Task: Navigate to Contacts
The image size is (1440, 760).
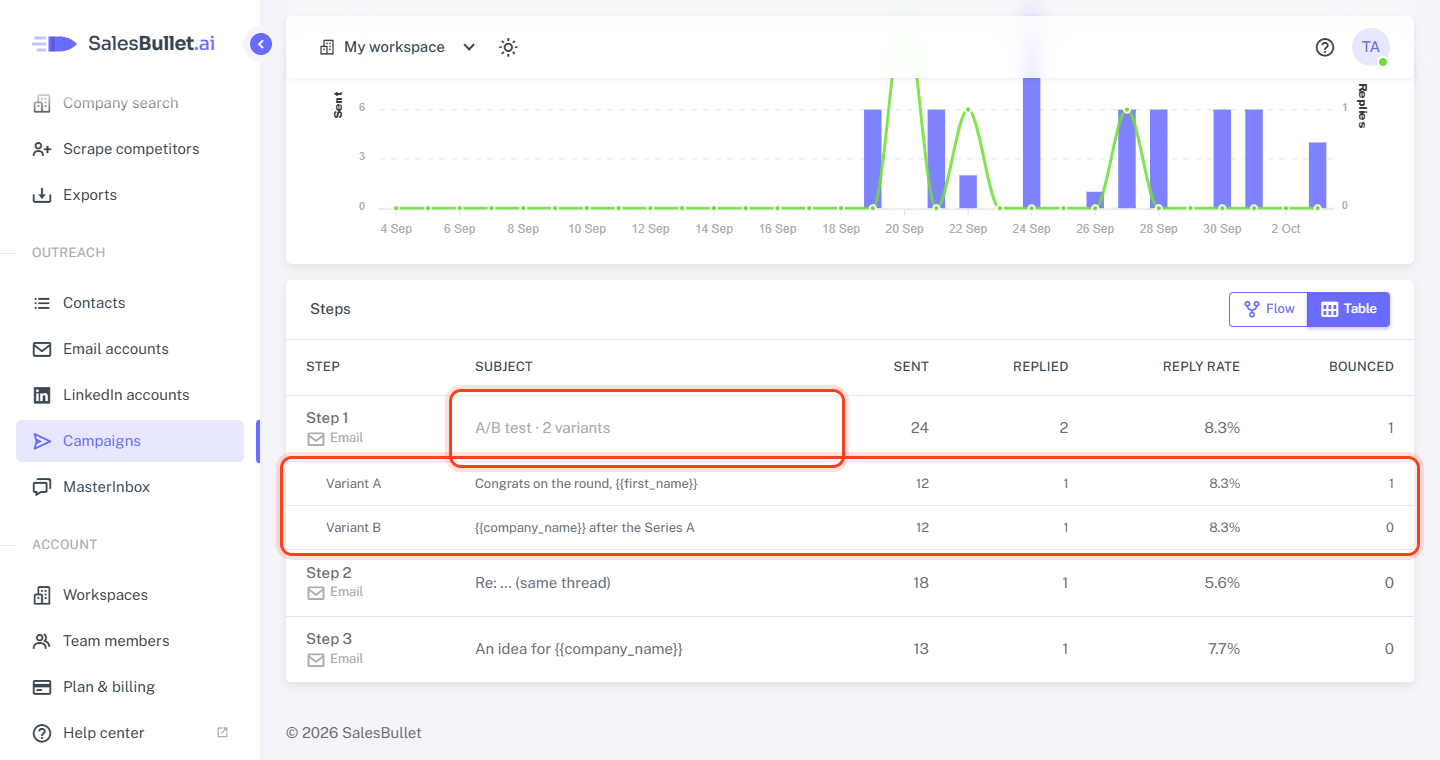Action: coord(130,303)
